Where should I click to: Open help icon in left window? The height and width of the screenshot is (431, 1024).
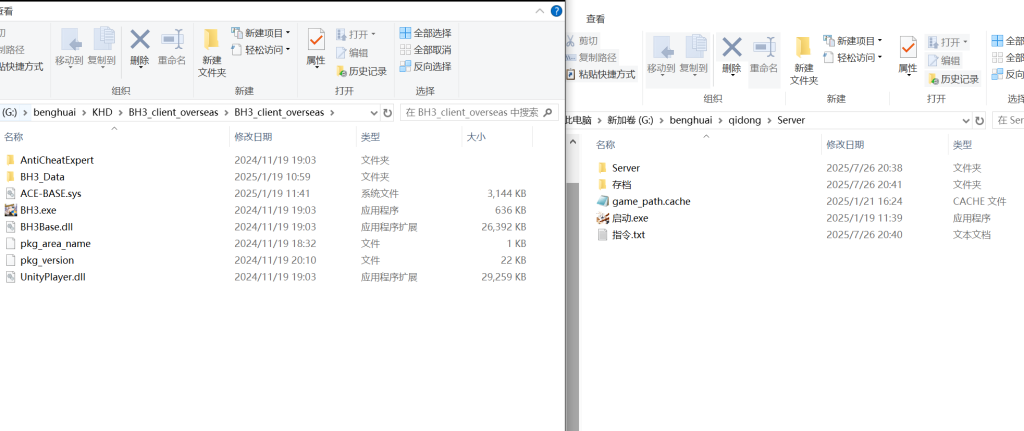click(x=556, y=11)
